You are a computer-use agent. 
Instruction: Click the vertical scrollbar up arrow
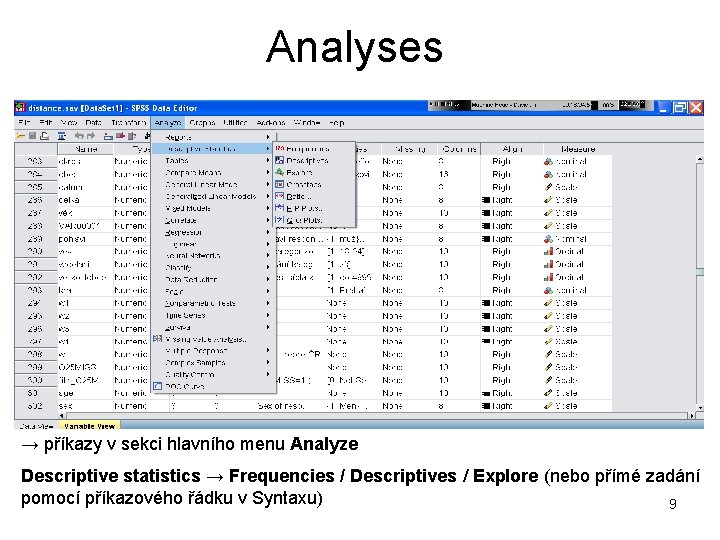(700, 159)
